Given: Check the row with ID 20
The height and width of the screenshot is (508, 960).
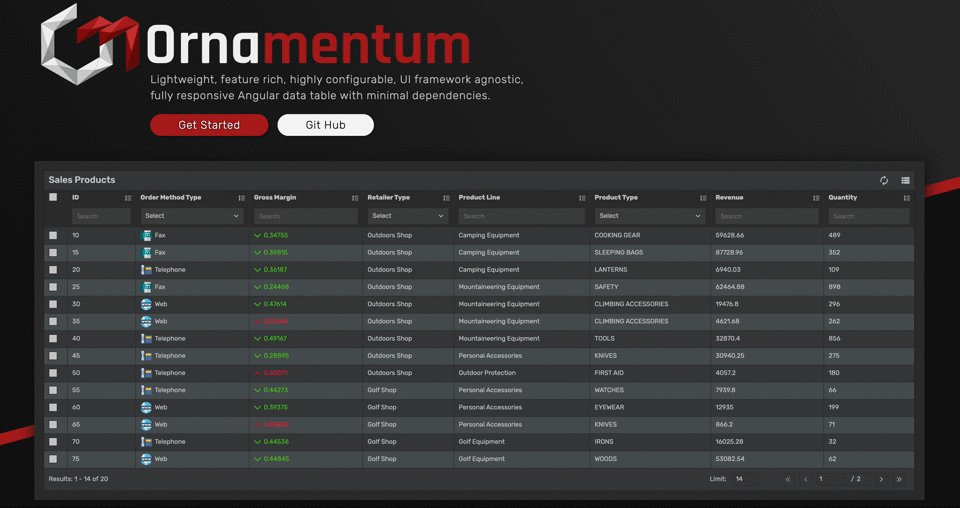Looking at the screenshot, I should (x=53, y=270).
